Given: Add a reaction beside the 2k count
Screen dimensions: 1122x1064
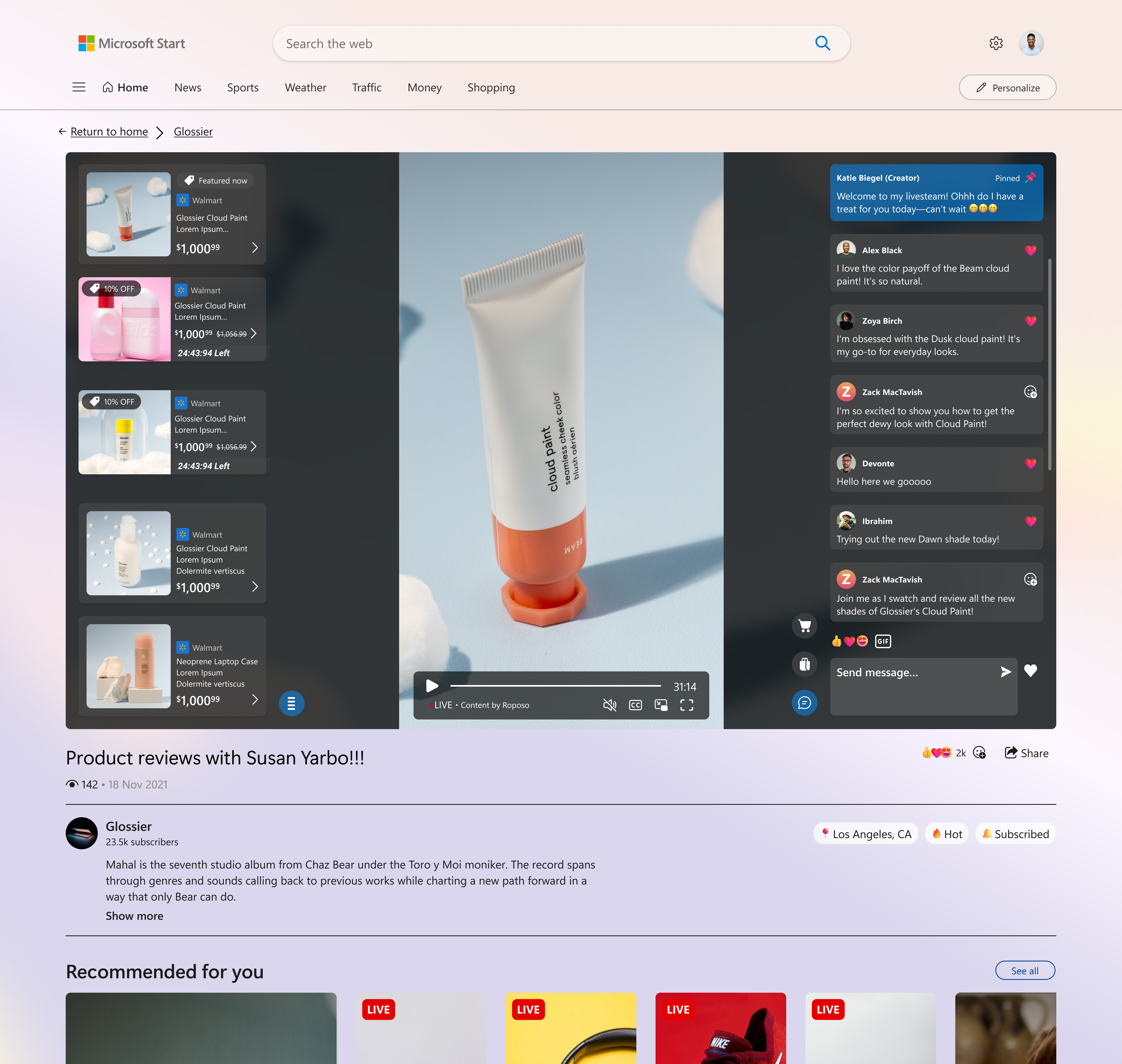Looking at the screenshot, I should 979,753.
